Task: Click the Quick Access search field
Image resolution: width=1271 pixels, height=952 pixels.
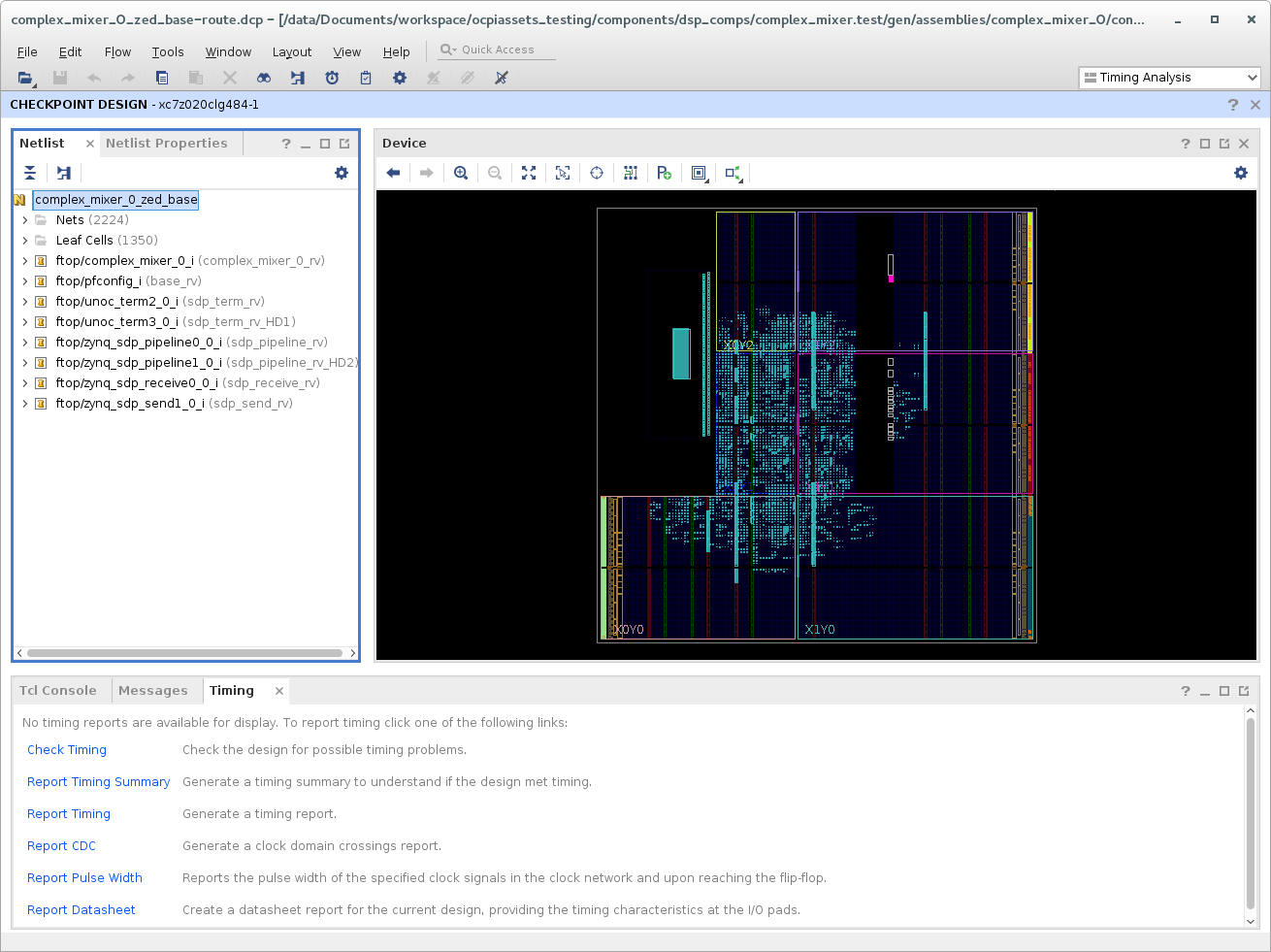Action: point(496,49)
